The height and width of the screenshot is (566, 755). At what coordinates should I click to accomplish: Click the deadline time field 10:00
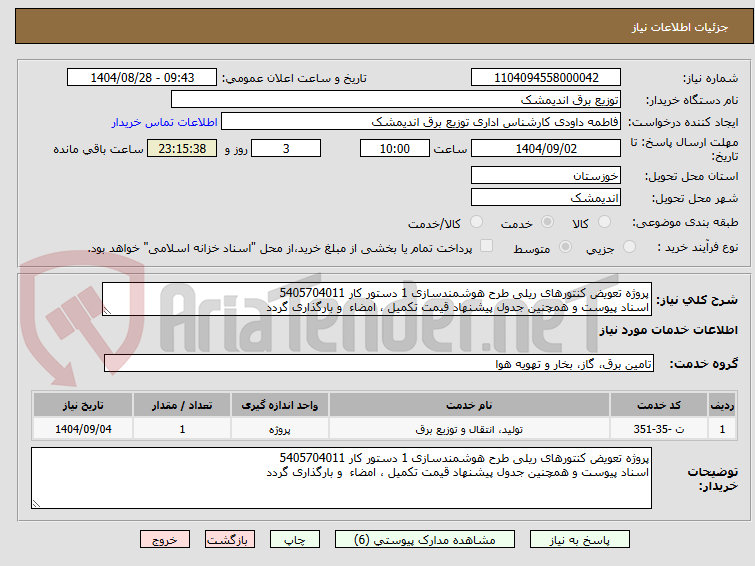click(x=395, y=148)
